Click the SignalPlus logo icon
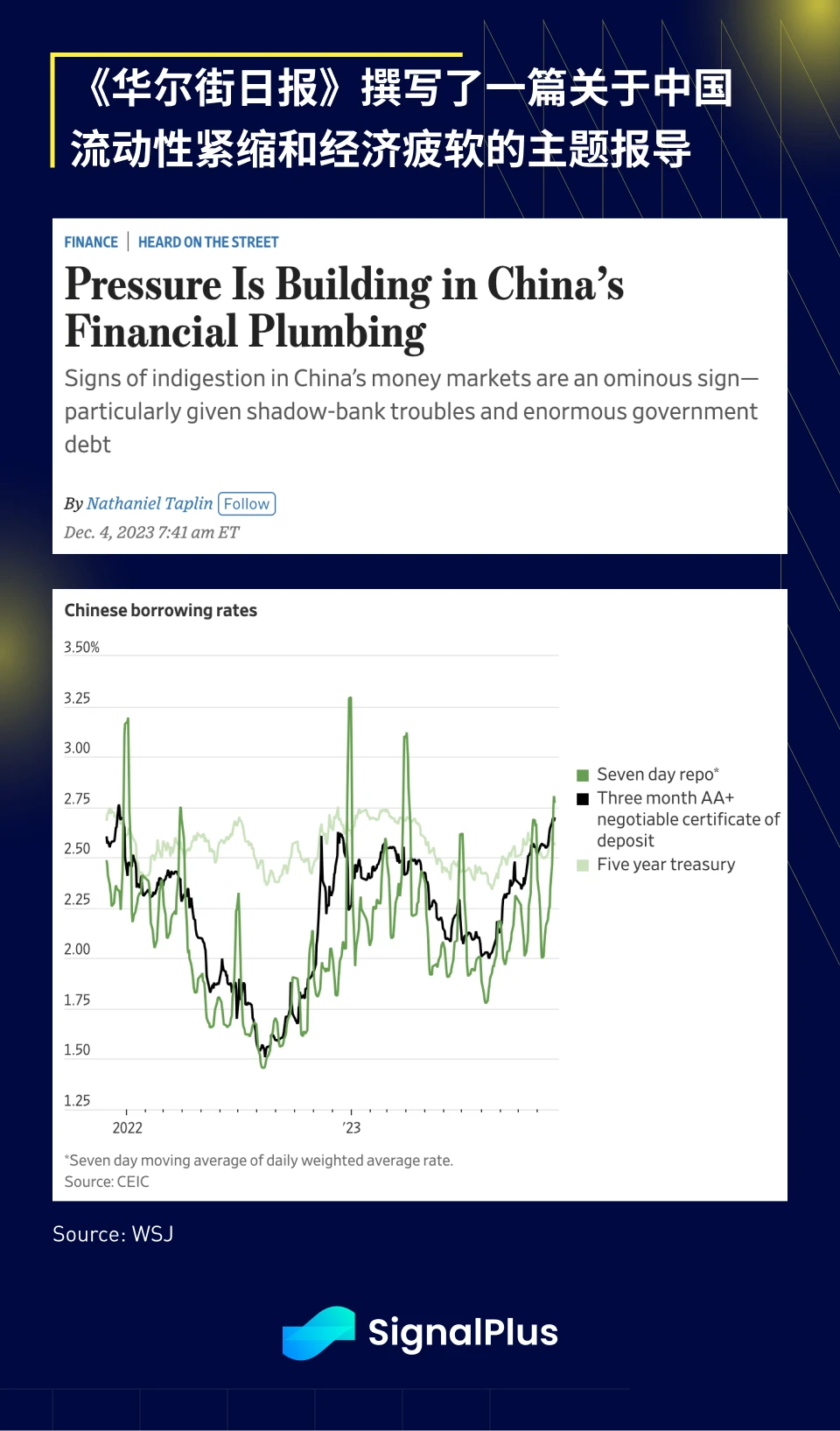 point(318,1333)
